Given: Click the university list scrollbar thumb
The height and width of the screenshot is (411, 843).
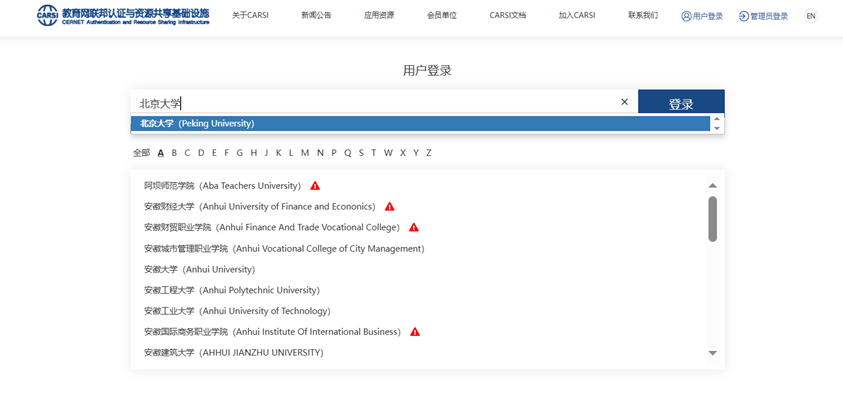Looking at the screenshot, I should pyautogui.click(x=712, y=219).
